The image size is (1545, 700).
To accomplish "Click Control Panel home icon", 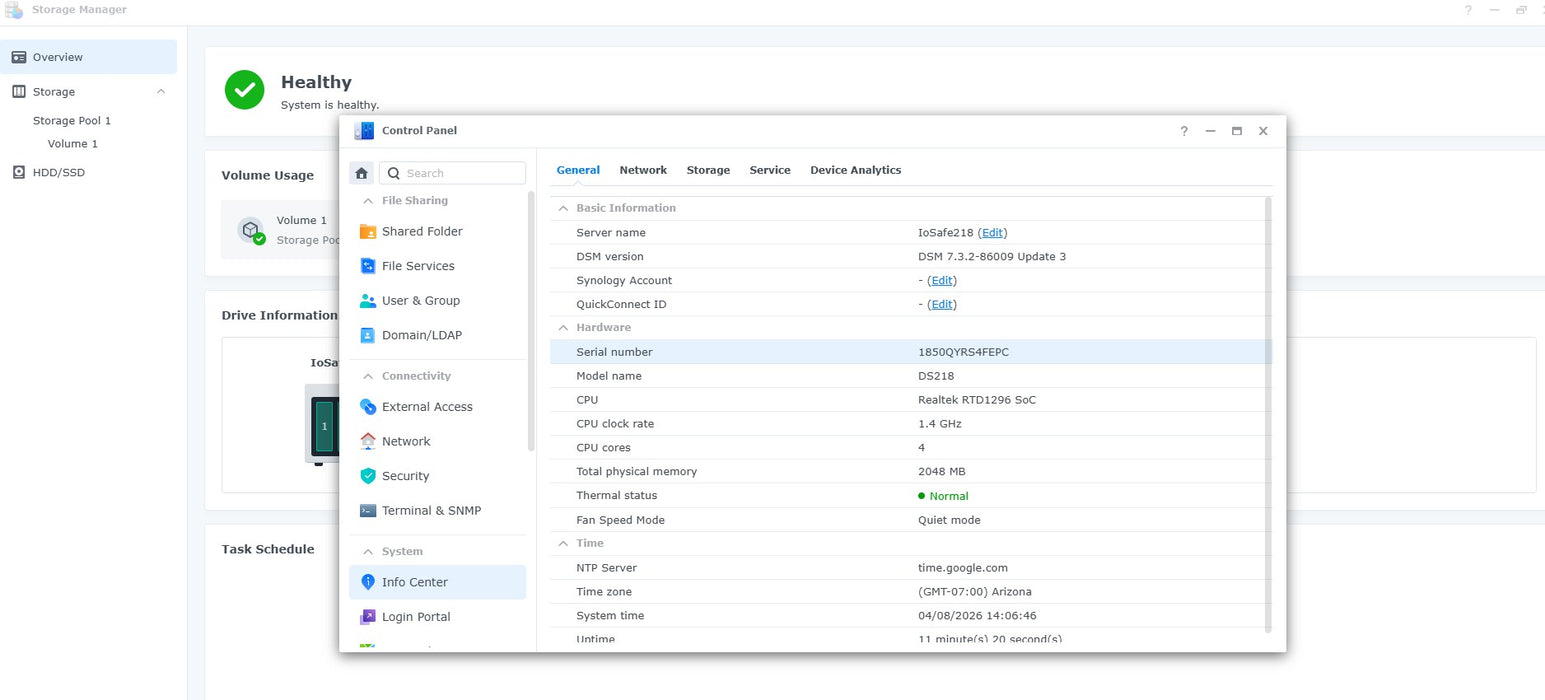I will coord(362,173).
